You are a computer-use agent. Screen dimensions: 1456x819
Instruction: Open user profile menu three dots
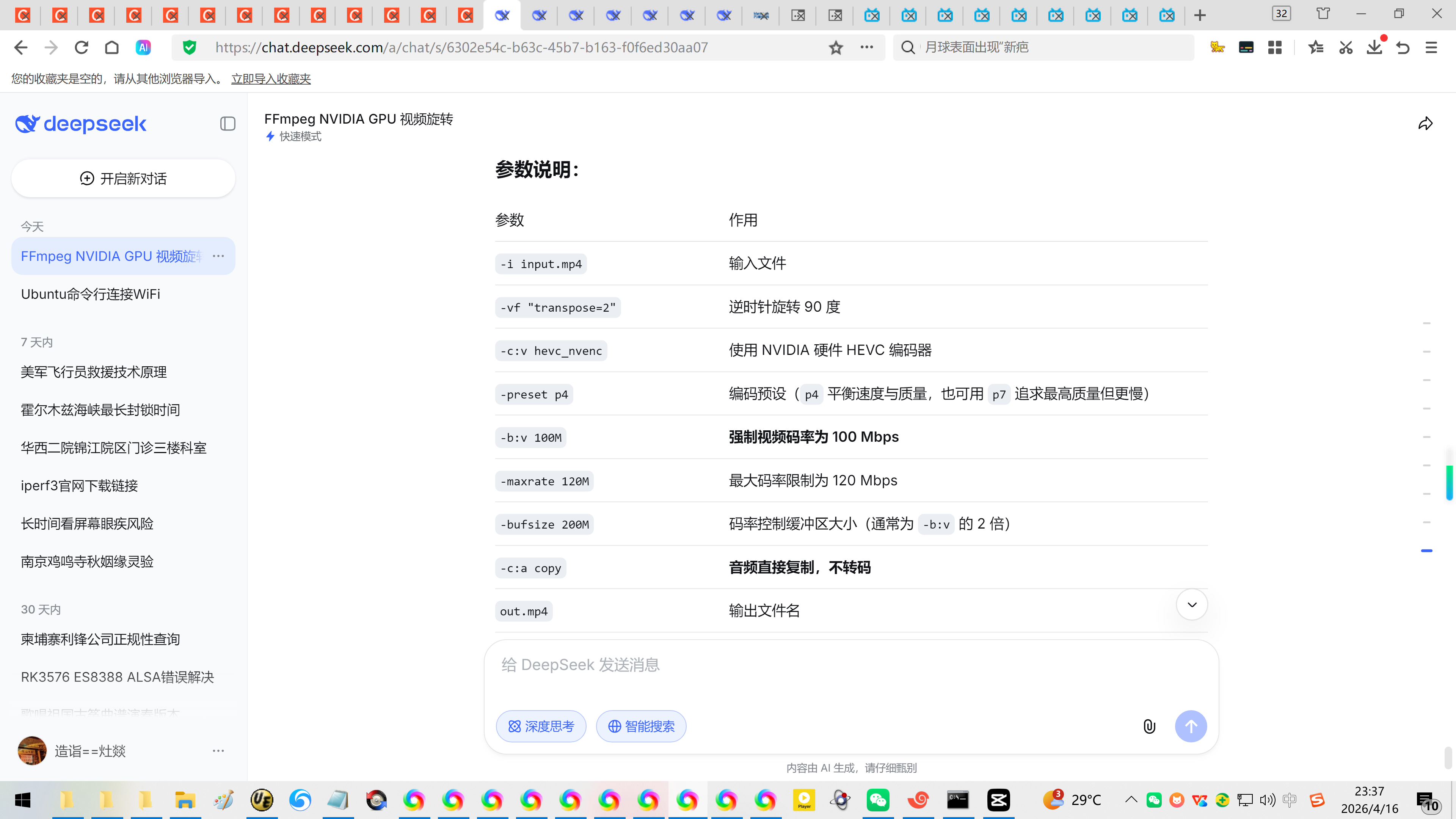pyautogui.click(x=218, y=751)
